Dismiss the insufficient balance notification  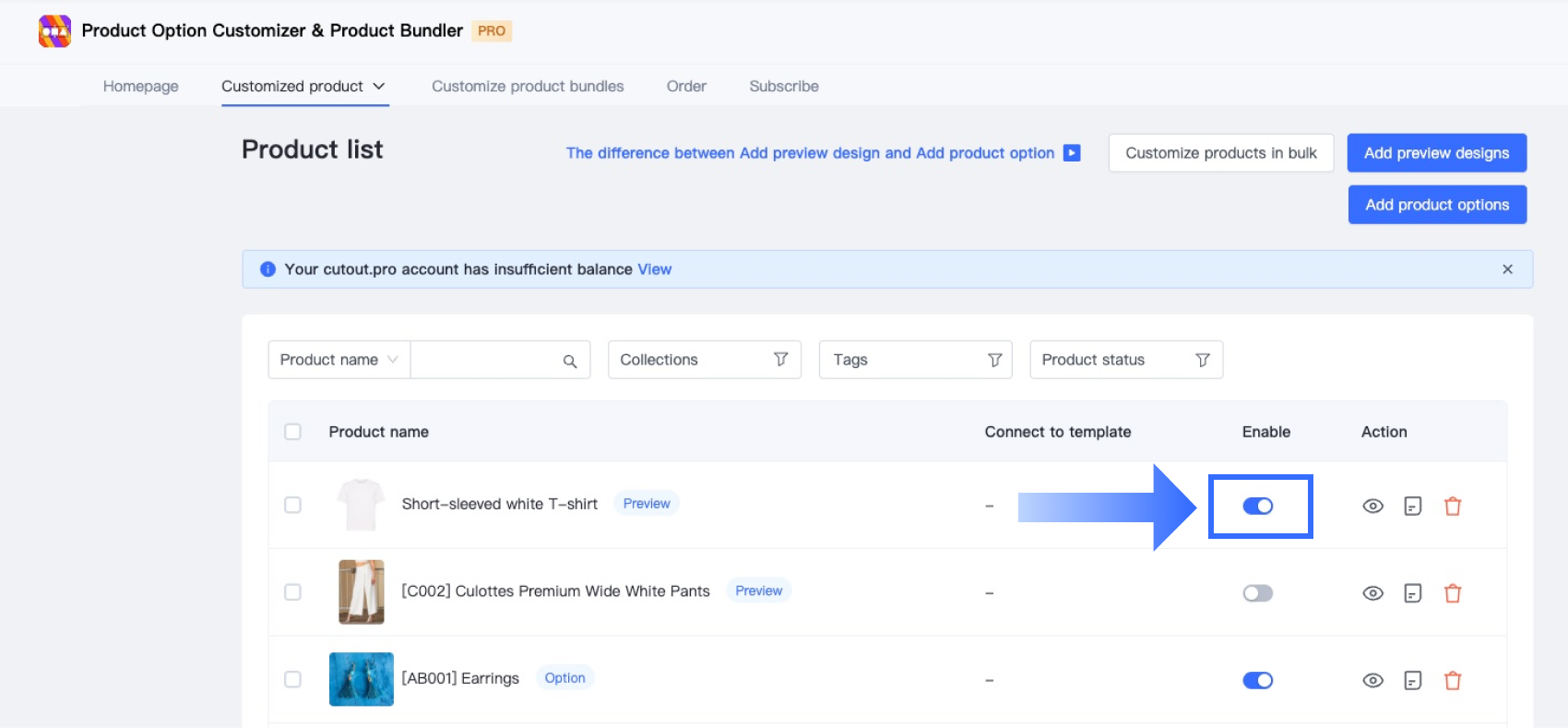click(1507, 269)
